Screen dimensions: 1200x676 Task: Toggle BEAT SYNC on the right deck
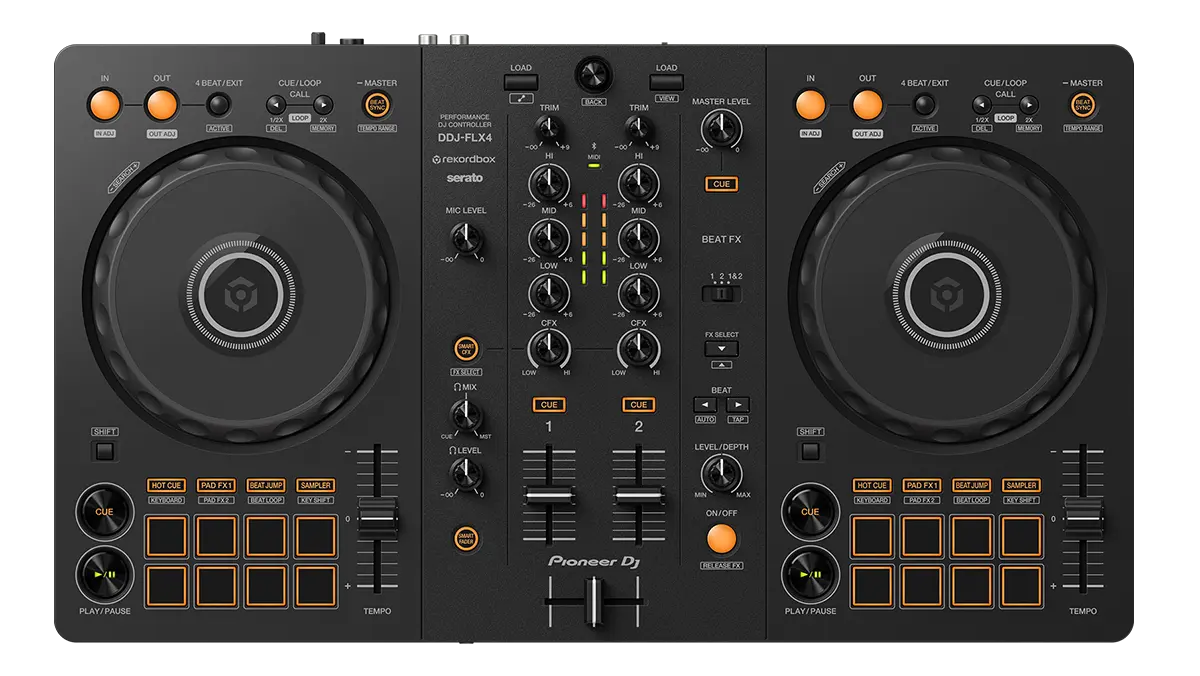coord(1082,104)
